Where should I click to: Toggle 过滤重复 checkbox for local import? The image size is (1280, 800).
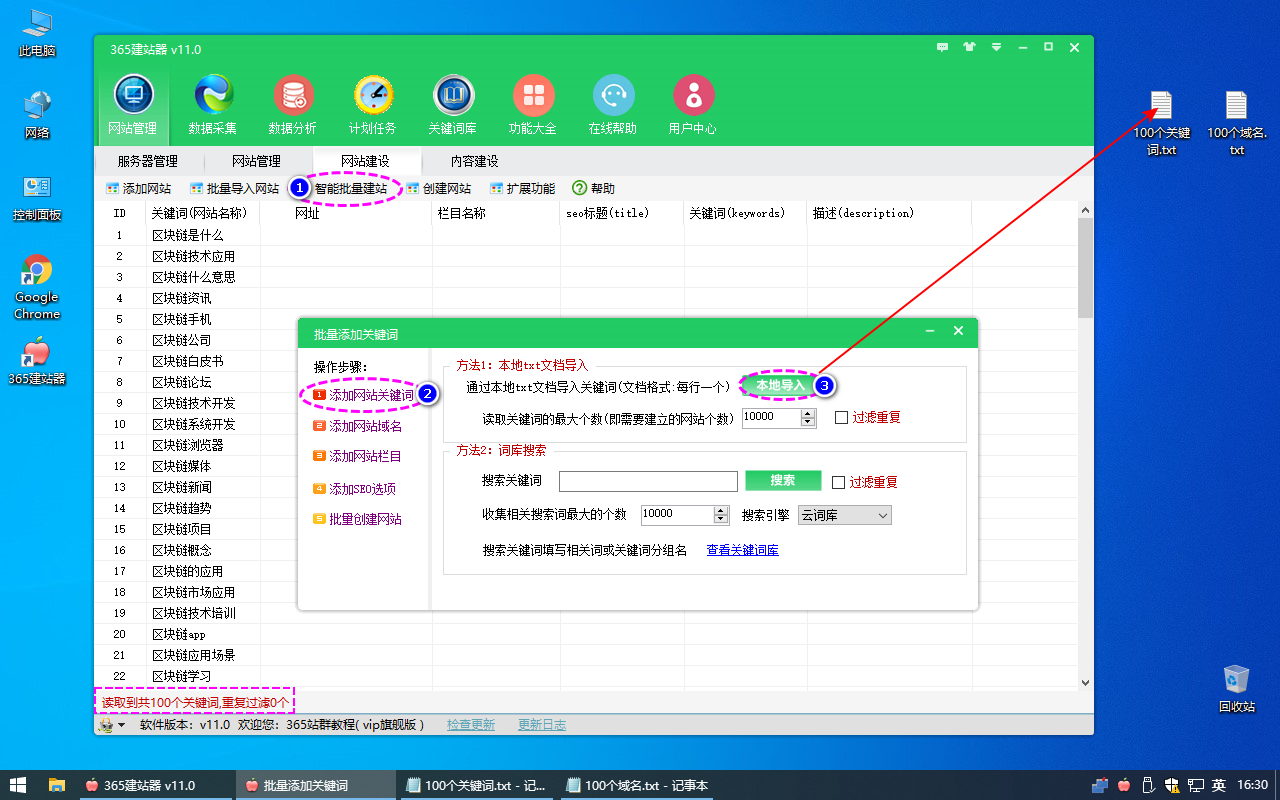coord(841,417)
